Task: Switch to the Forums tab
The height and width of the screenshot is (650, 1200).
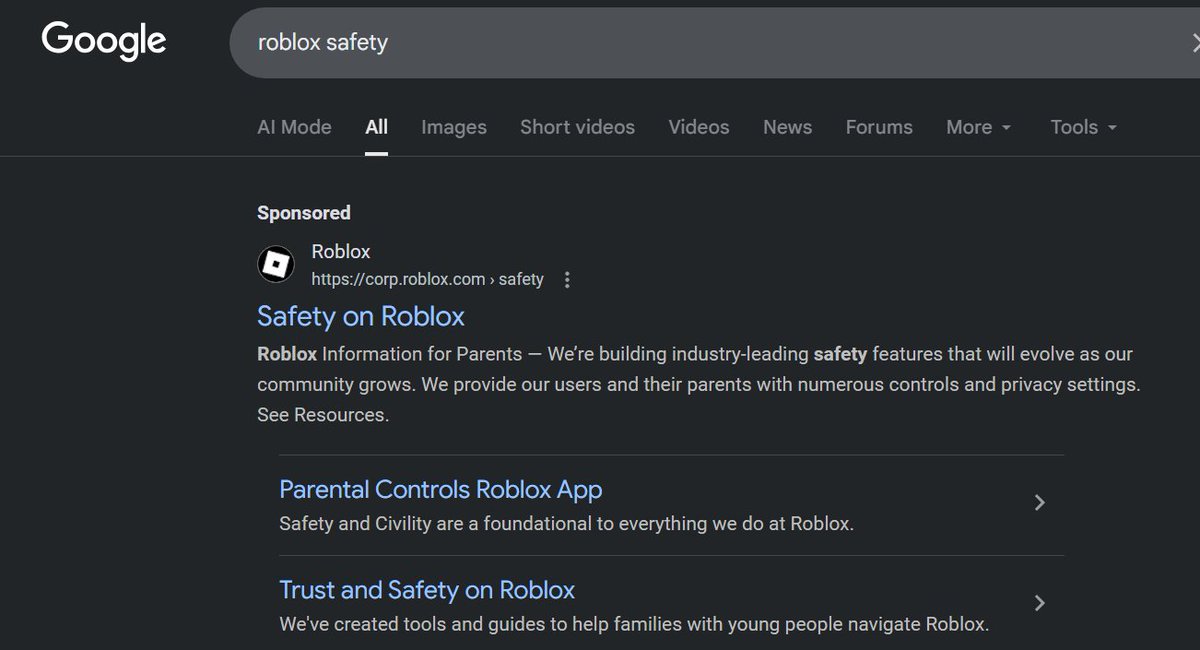Action: 879,127
